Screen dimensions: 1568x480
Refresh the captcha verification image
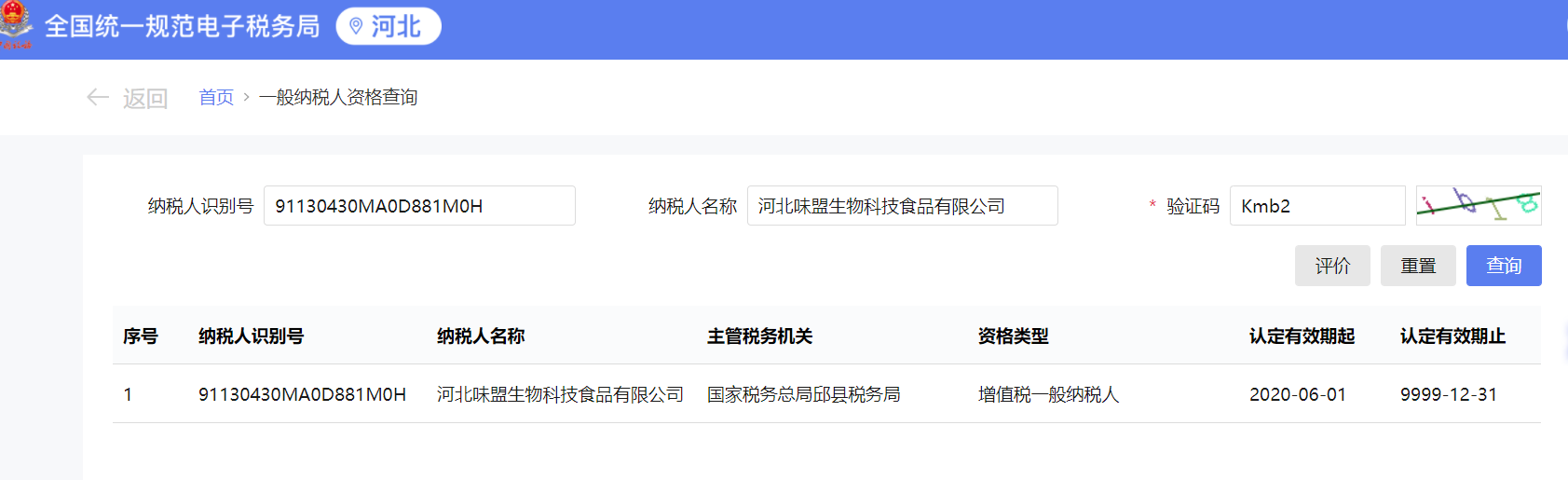pos(1478,205)
